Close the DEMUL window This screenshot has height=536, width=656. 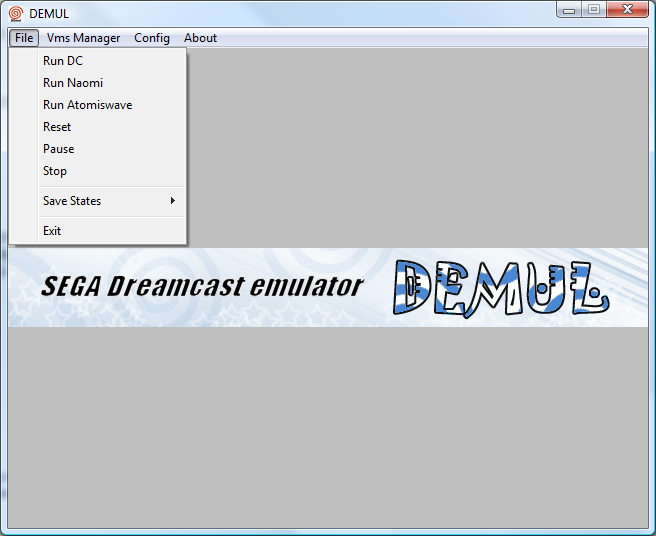(x=627, y=10)
